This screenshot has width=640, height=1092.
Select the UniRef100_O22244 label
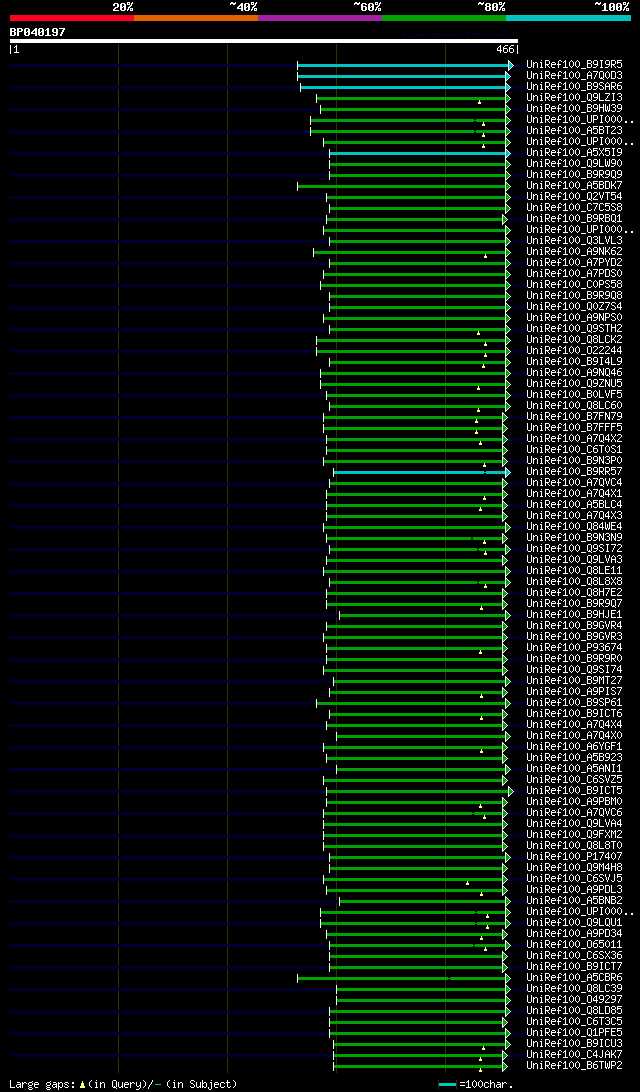tap(575, 350)
